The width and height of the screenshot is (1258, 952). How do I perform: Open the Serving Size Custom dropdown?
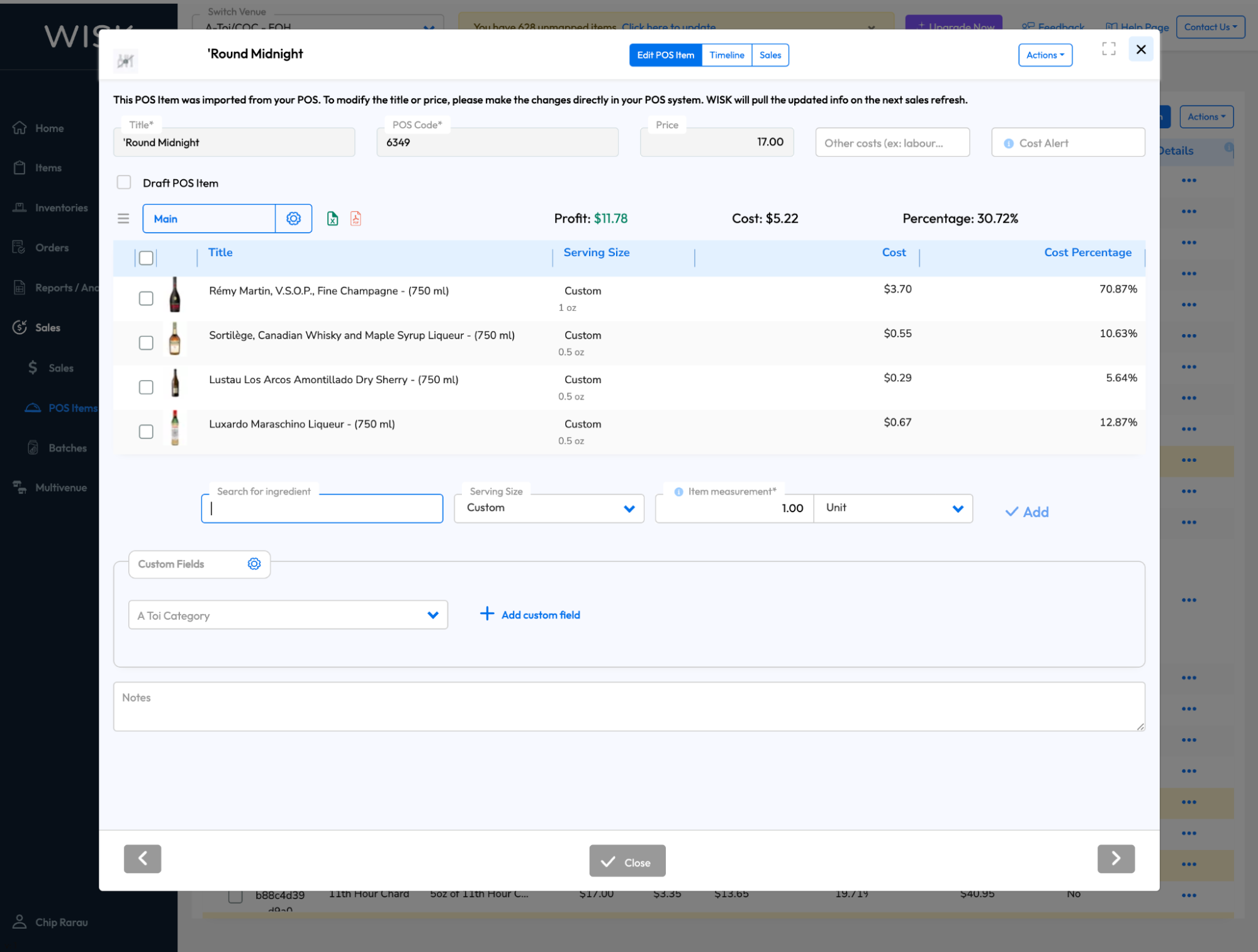point(548,508)
